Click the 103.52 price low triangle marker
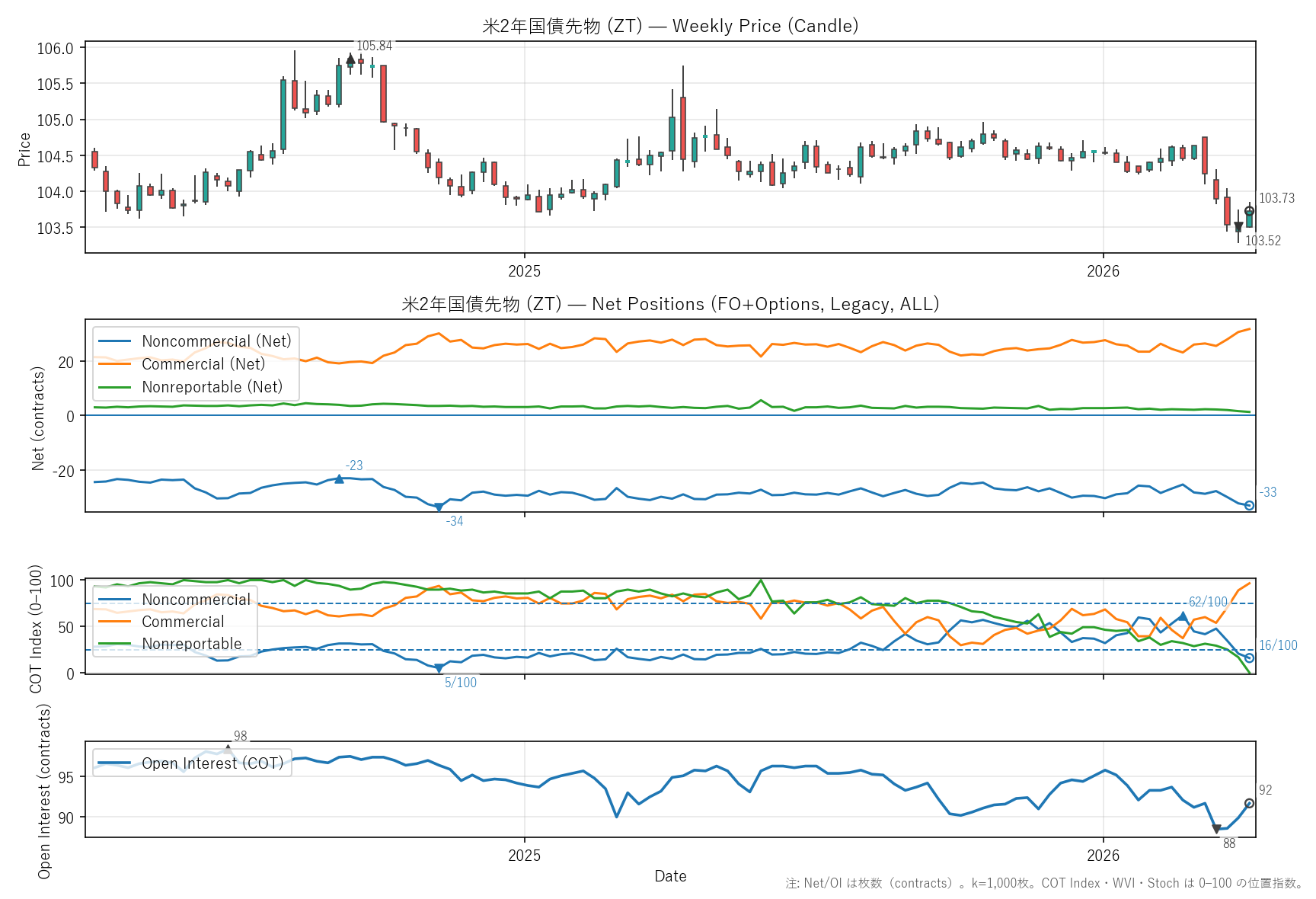This screenshot has width=1316, height=899. 1238,226
